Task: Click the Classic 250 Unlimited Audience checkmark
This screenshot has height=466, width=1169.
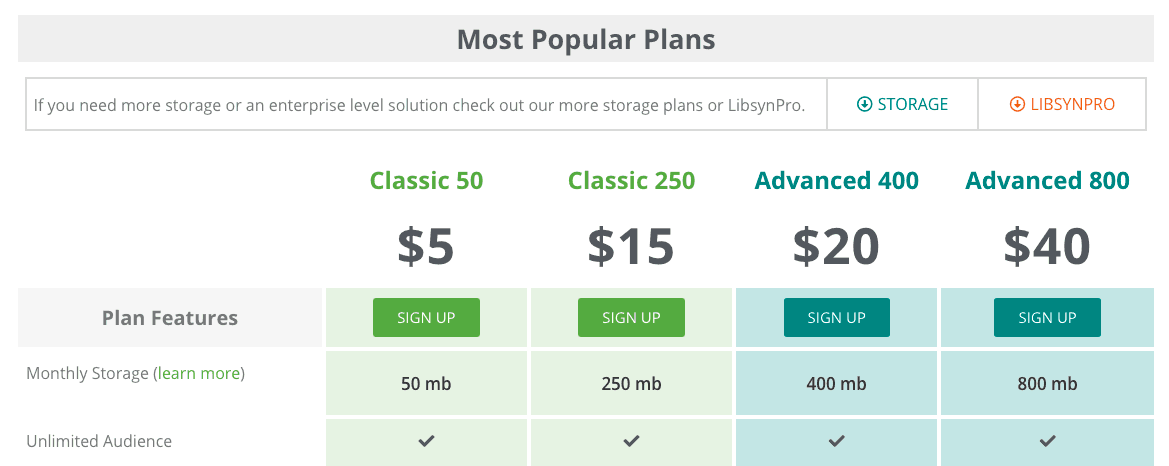Action: [x=631, y=441]
